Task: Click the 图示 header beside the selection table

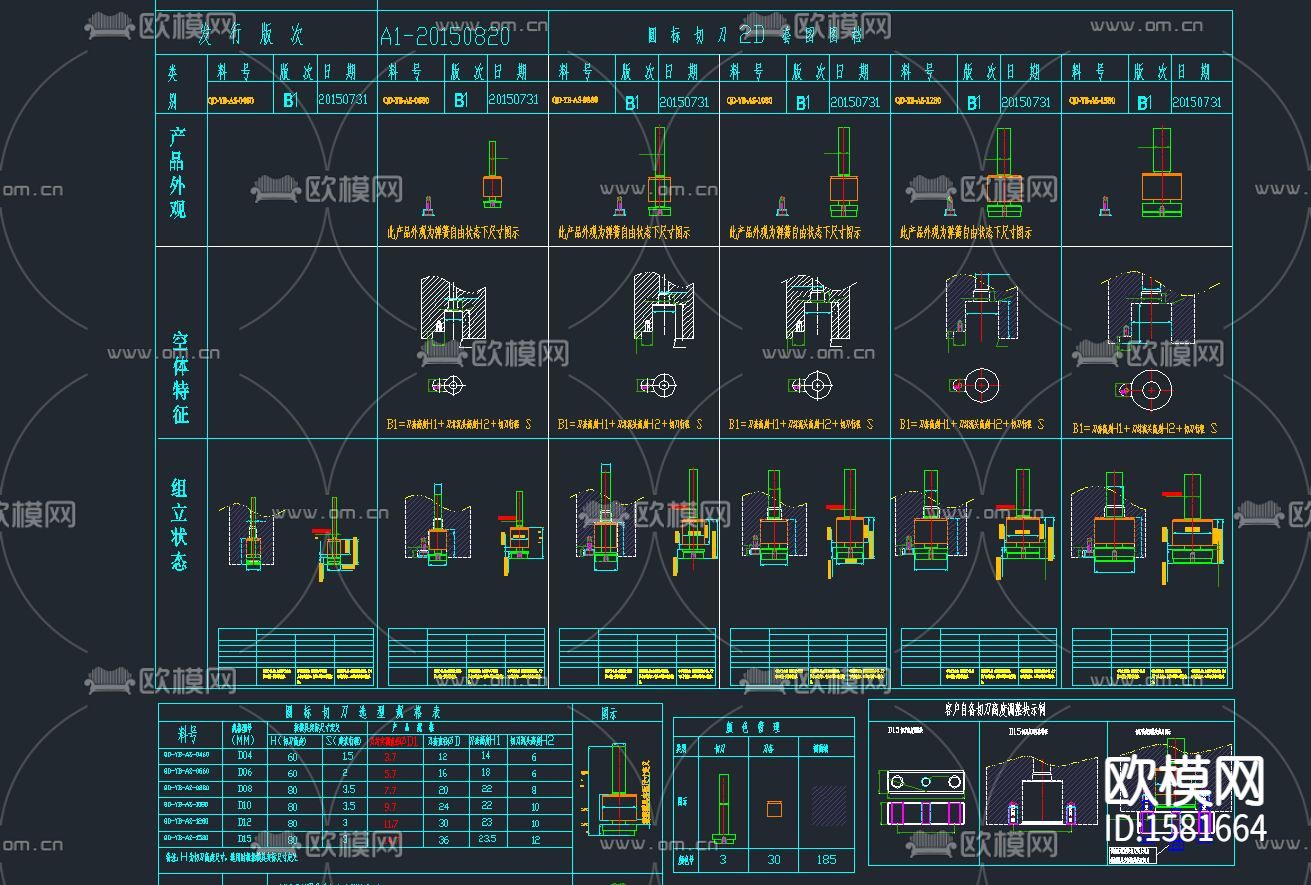Action: coord(609,714)
